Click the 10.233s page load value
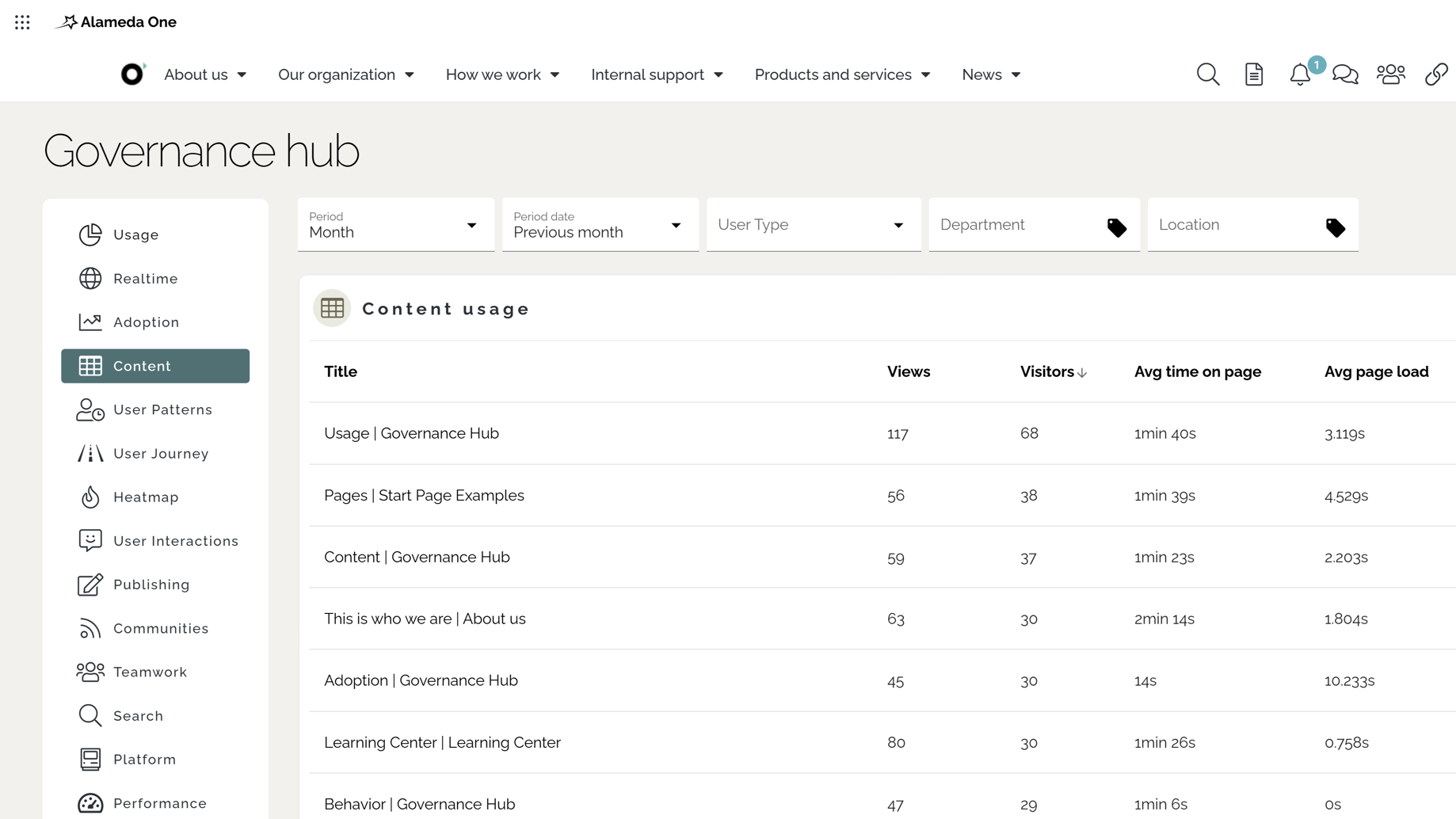1456x819 pixels. pos(1349,680)
